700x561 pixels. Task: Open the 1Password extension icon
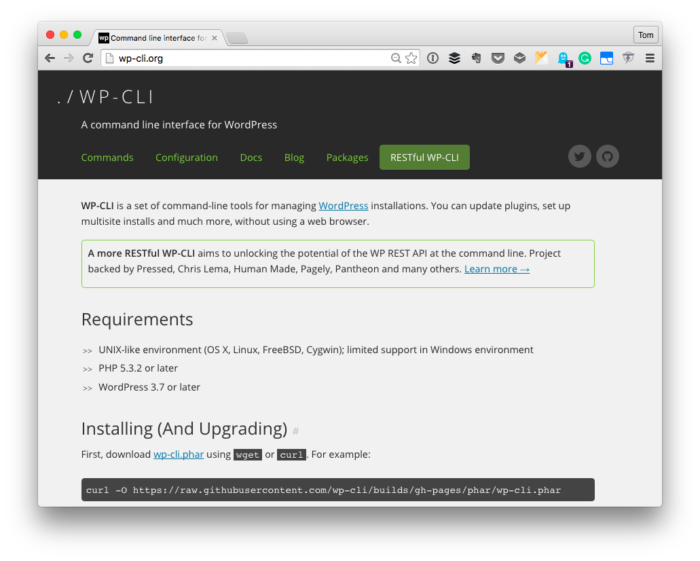point(433,58)
